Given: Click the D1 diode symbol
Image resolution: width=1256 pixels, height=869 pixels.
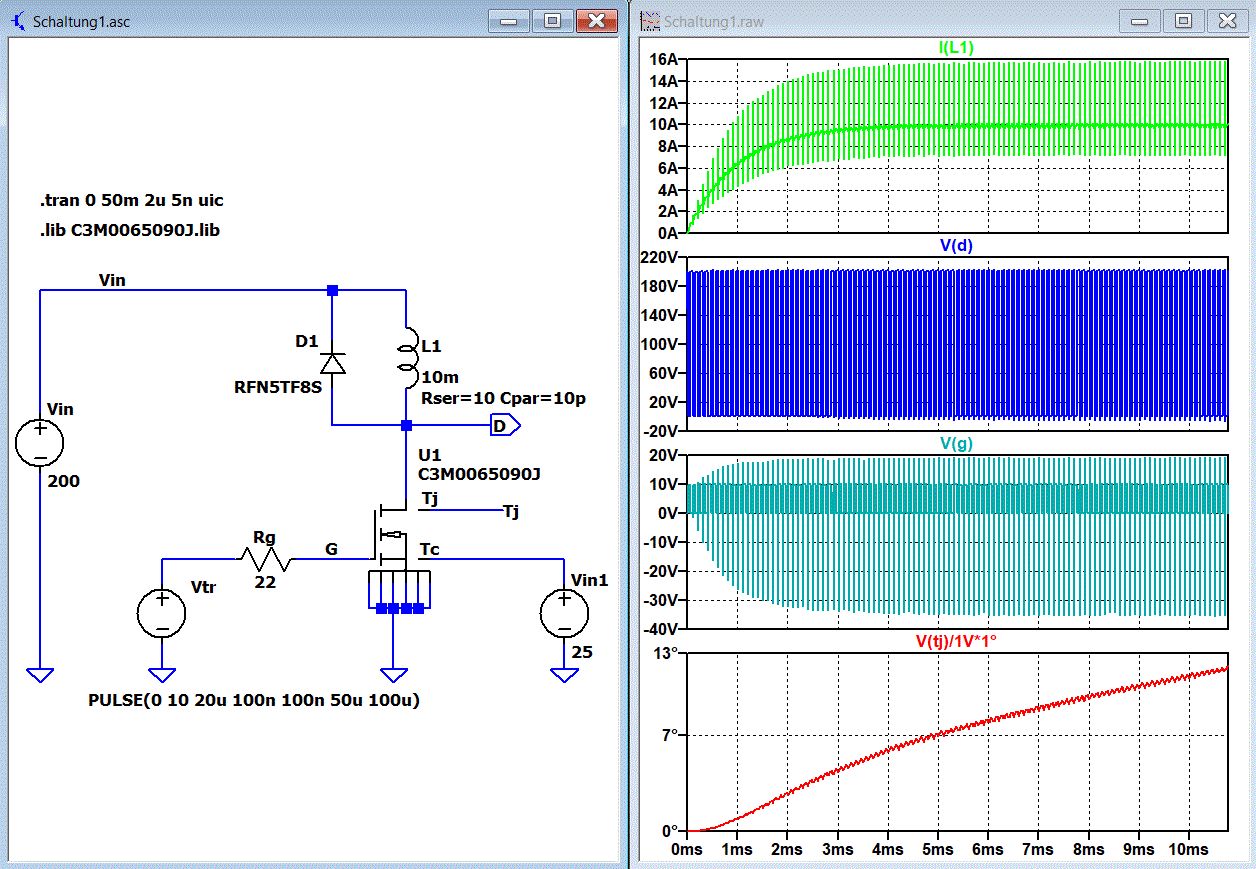Looking at the screenshot, I should click(x=332, y=363).
